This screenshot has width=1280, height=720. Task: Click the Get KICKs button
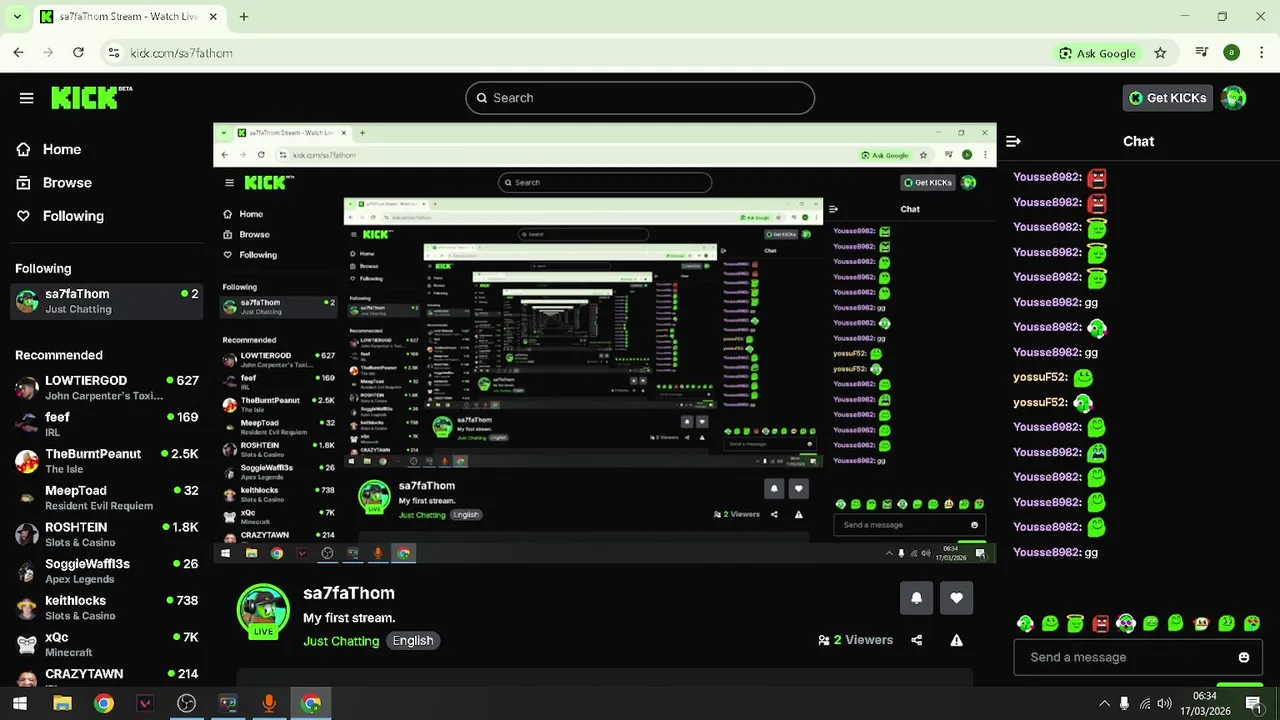coord(1167,97)
